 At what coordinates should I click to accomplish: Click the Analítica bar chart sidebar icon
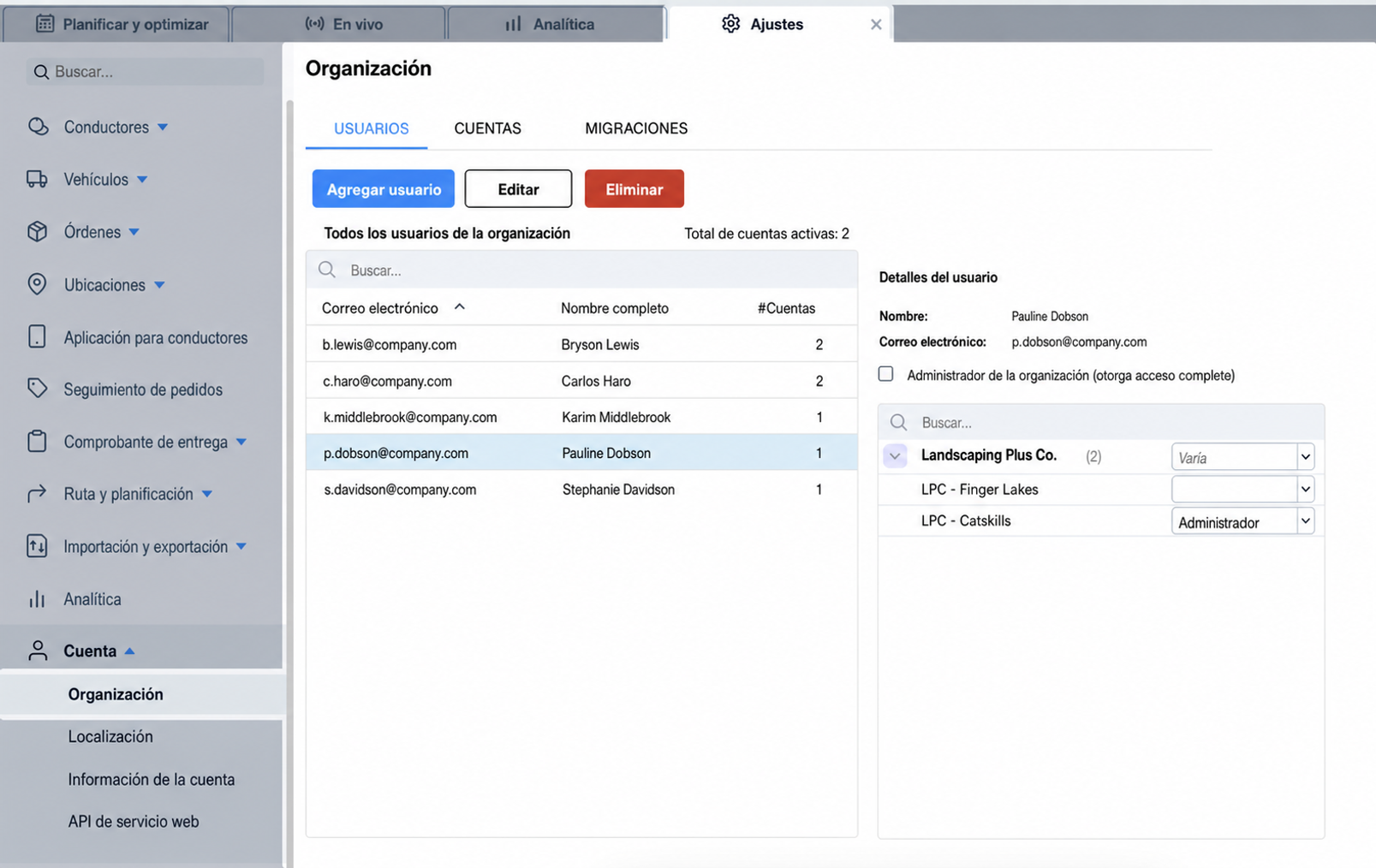tap(37, 599)
